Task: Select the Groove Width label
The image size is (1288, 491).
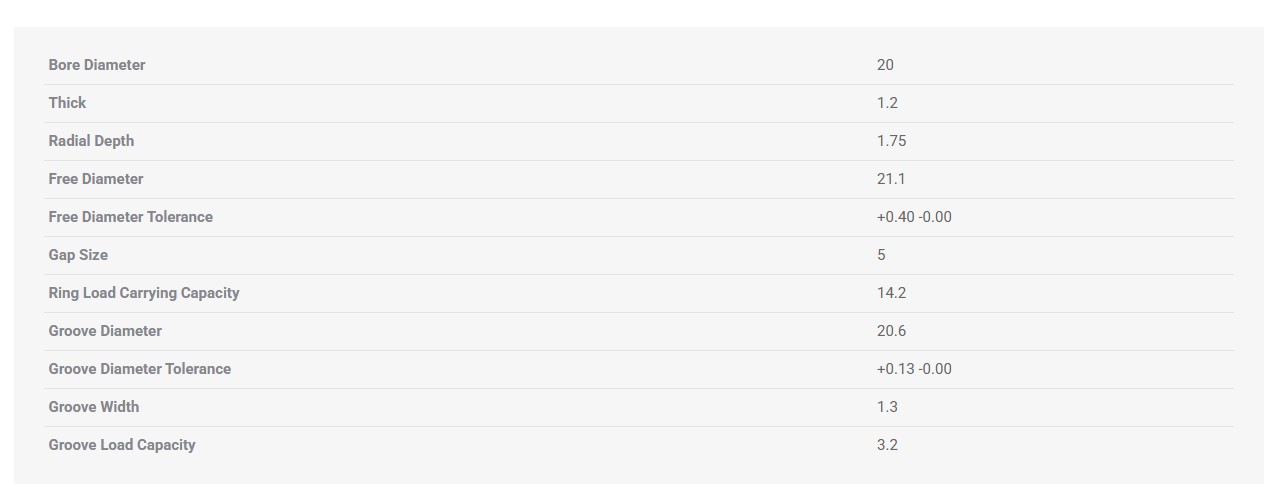Action: click(x=94, y=407)
